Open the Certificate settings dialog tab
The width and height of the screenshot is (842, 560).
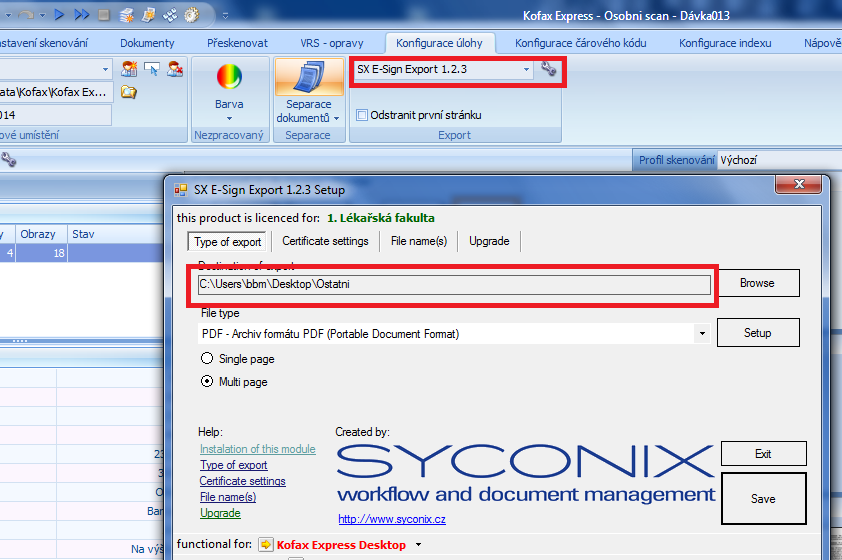pyautogui.click(x=325, y=241)
